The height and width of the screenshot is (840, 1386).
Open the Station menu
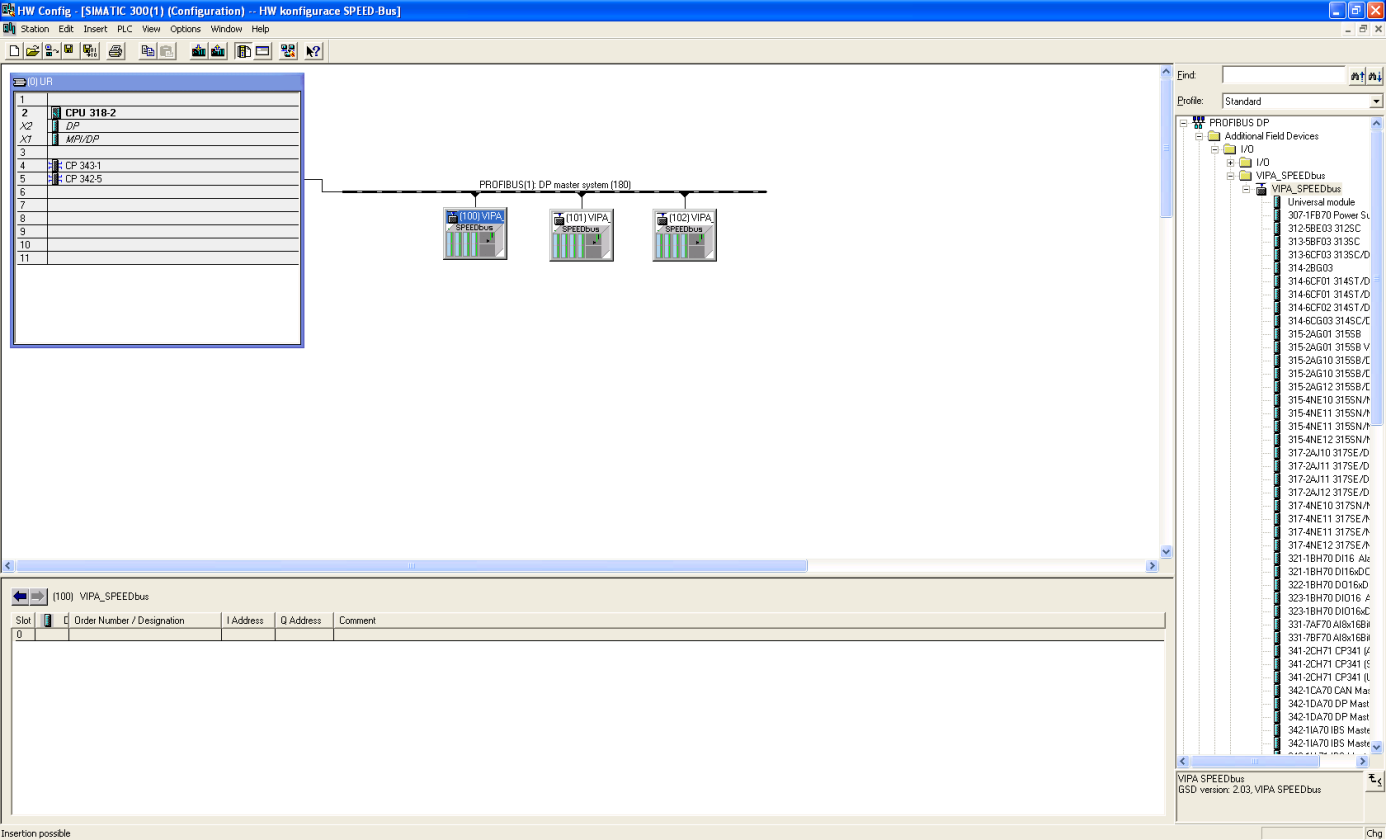coord(35,29)
